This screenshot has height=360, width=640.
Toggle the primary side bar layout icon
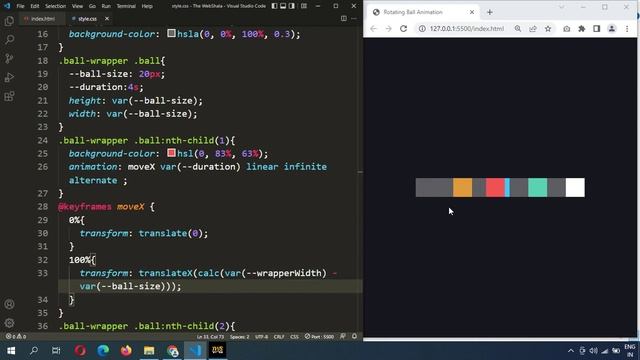pyautogui.click(x=274, y=6)
